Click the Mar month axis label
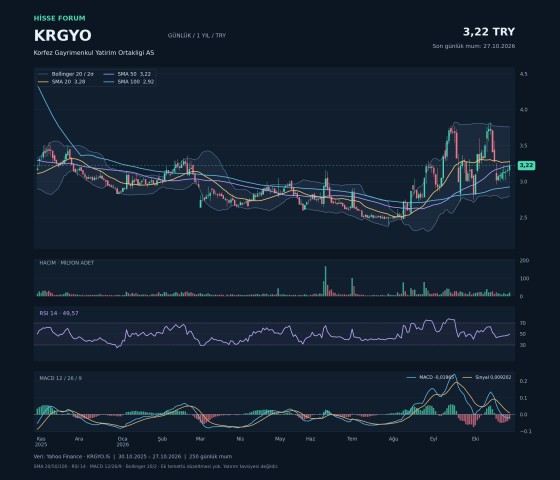Image resolution: width=560 pixels, height=480 pixels. coord(200,439)
